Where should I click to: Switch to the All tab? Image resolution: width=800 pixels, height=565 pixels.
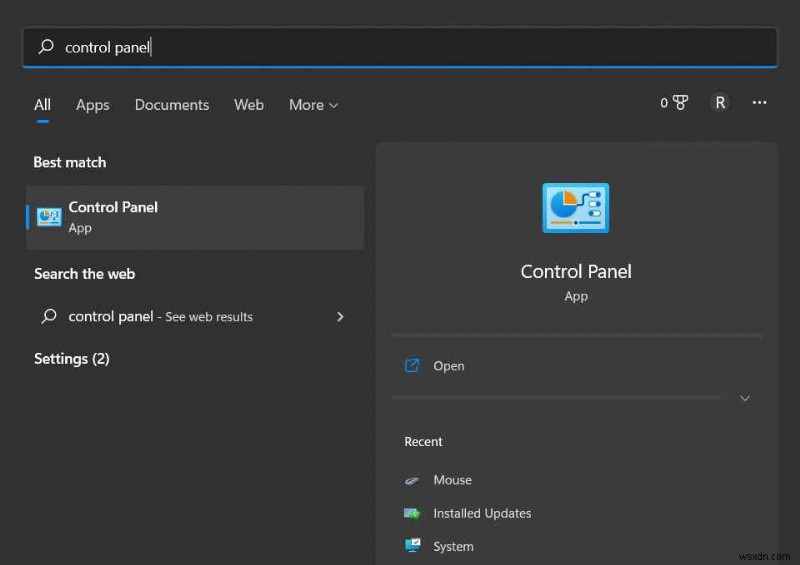click(42, 105)
